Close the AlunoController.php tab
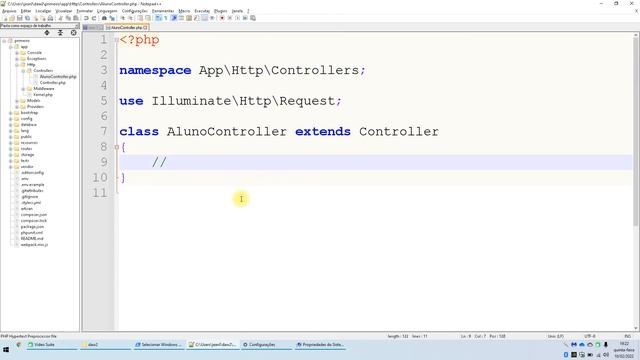Image resolution: width=640 pixels, height=360 pixels. pyautogui.click(x=145, y=27)
